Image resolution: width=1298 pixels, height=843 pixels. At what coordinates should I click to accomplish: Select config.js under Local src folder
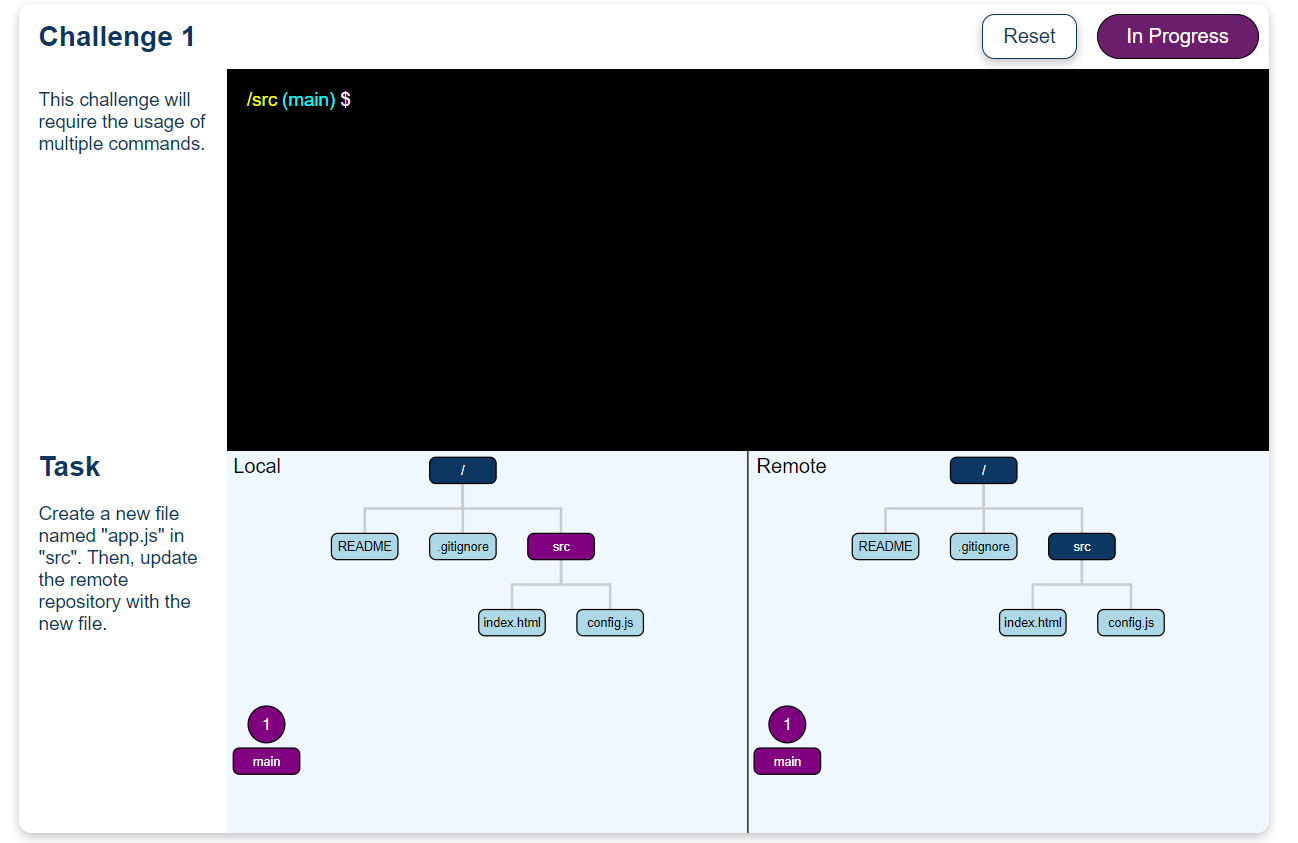[x=609, y=622]
